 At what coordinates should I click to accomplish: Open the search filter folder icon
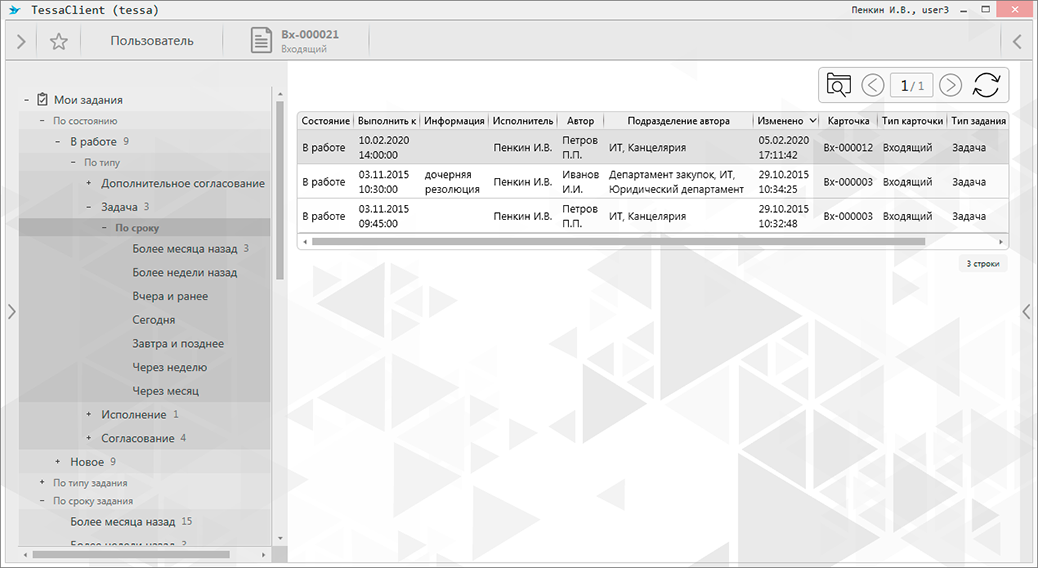point(838,85)
